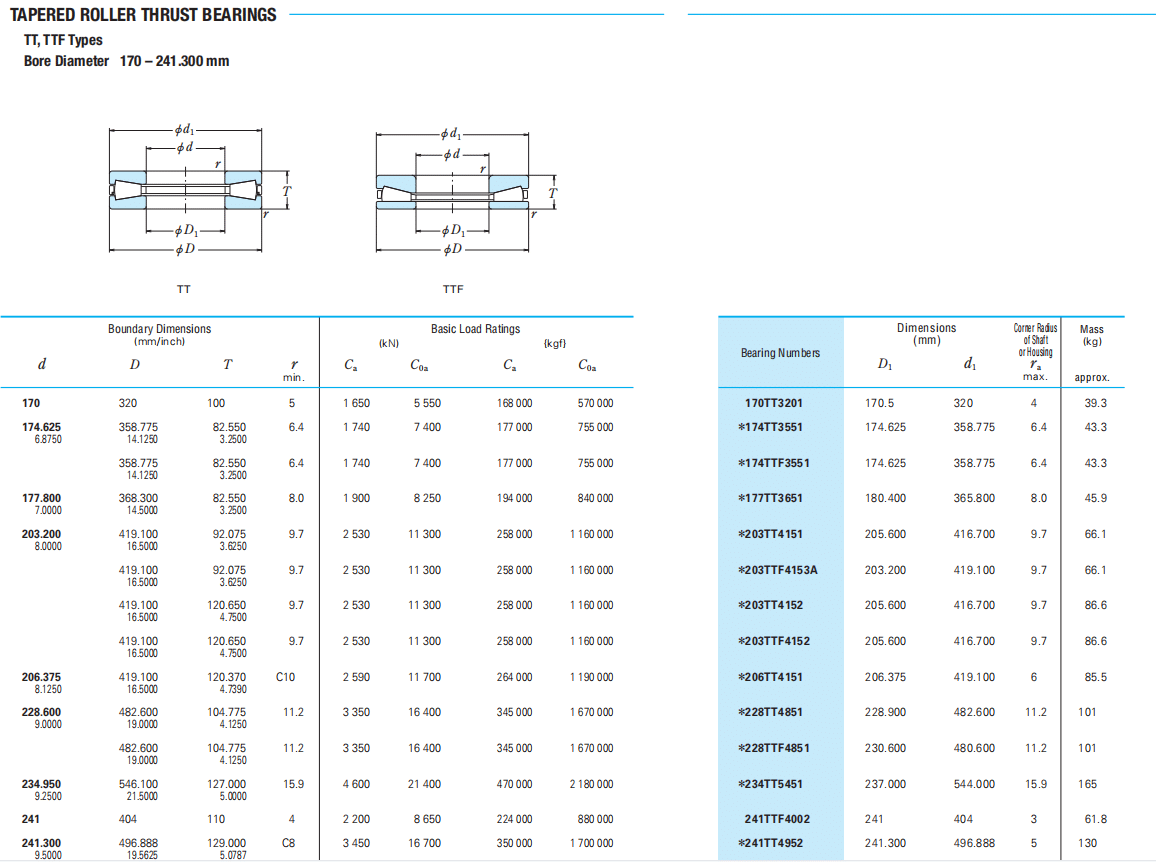Click the Mass (kg) column header
The height and width of the screenshot is (862, 1156).
point(1092,335)
